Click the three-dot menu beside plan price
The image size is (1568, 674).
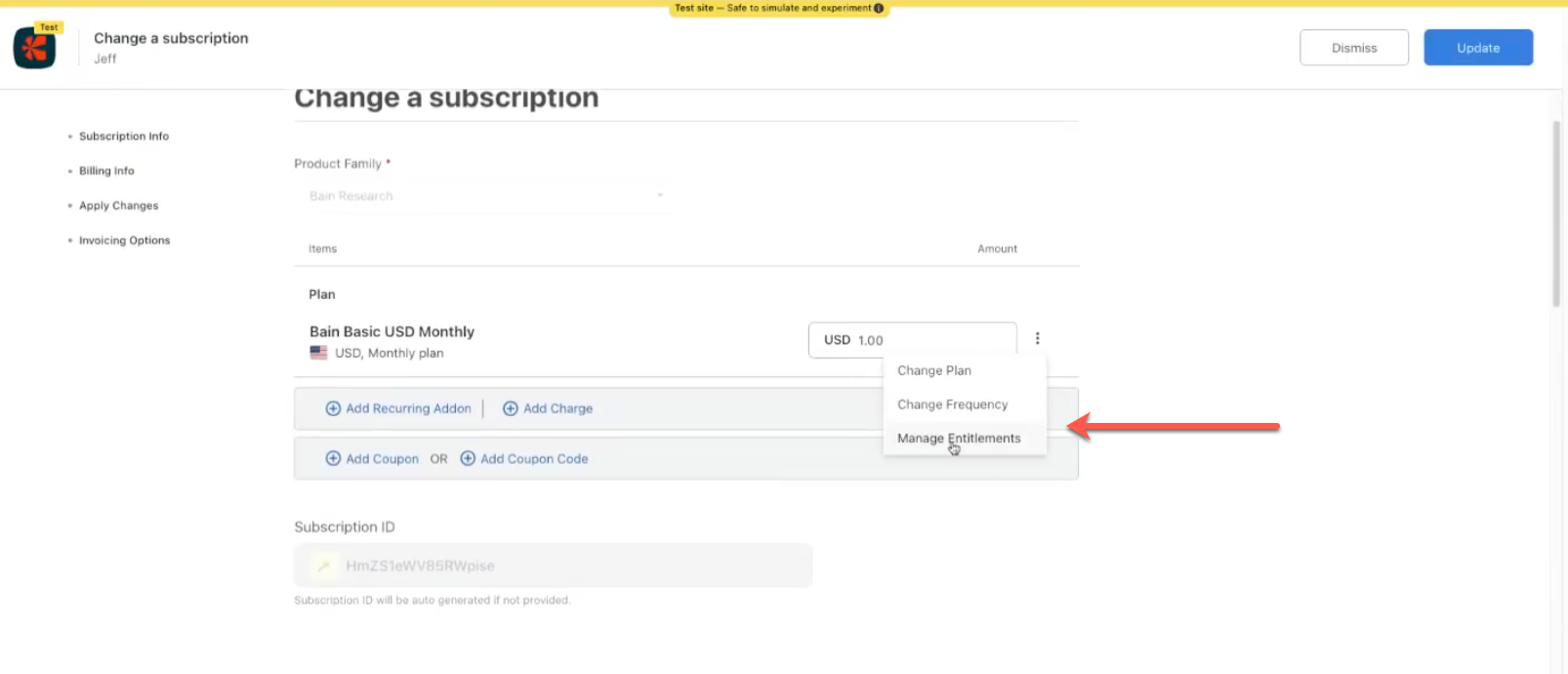point(1037,338)
